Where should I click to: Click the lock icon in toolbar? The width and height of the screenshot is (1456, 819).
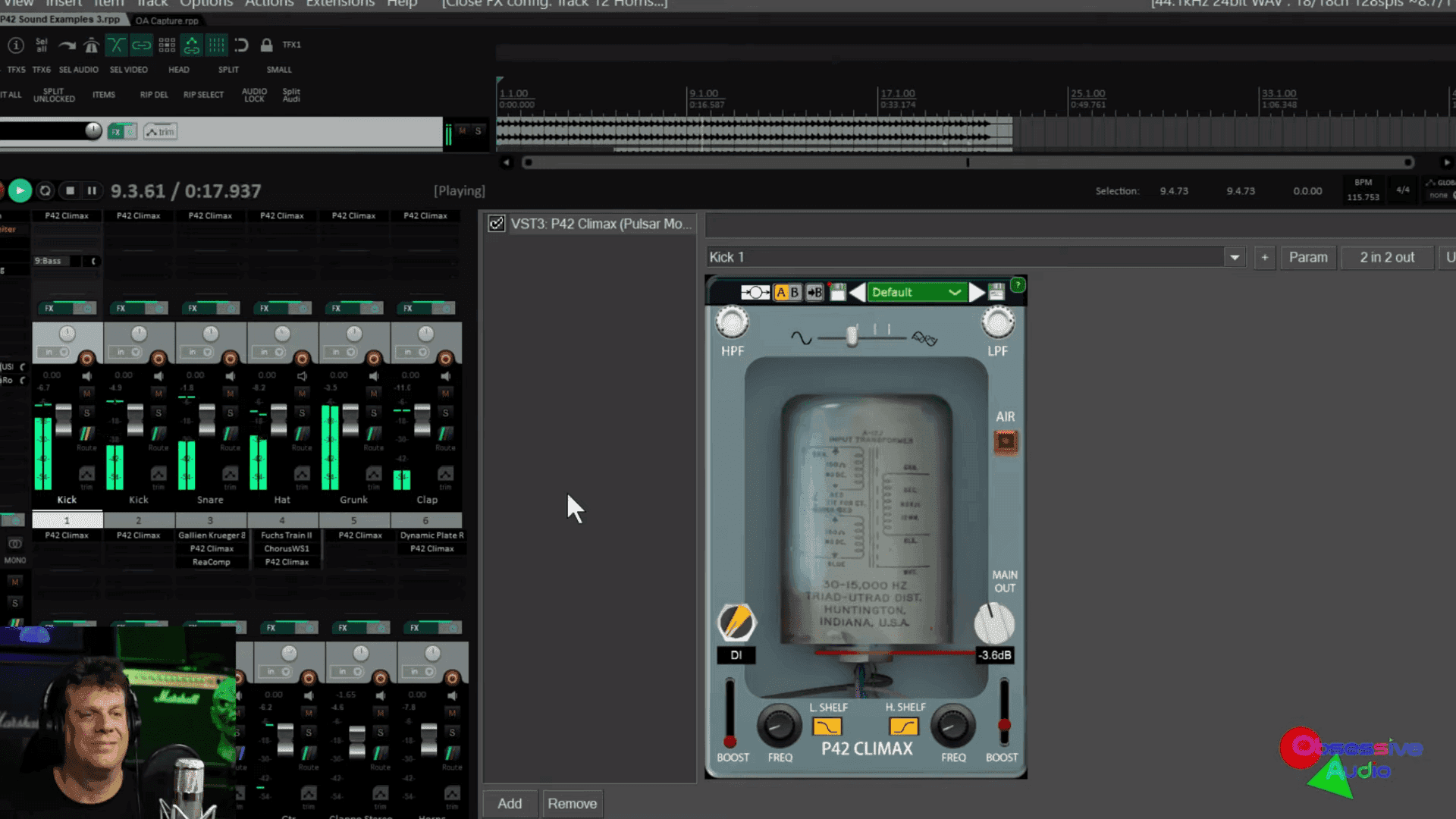tap(266, 45)
